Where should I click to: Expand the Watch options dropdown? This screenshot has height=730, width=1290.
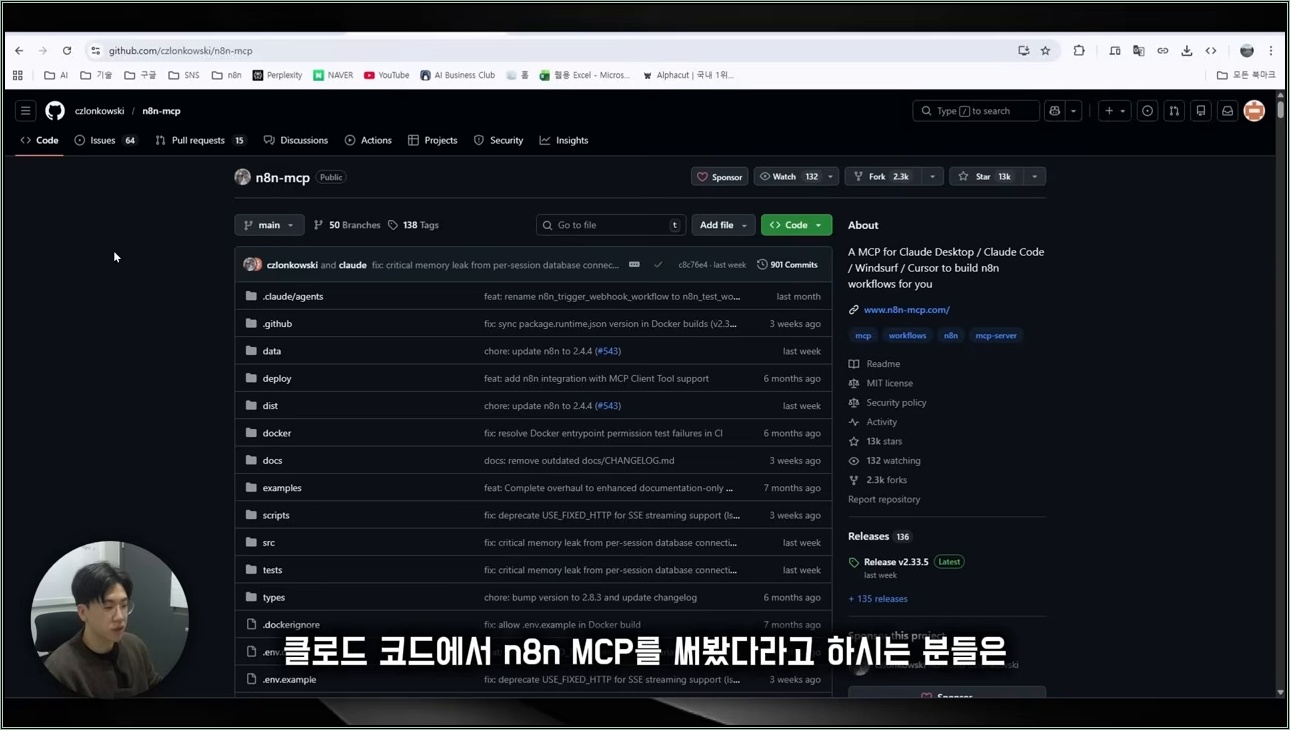tap(830, 177)
